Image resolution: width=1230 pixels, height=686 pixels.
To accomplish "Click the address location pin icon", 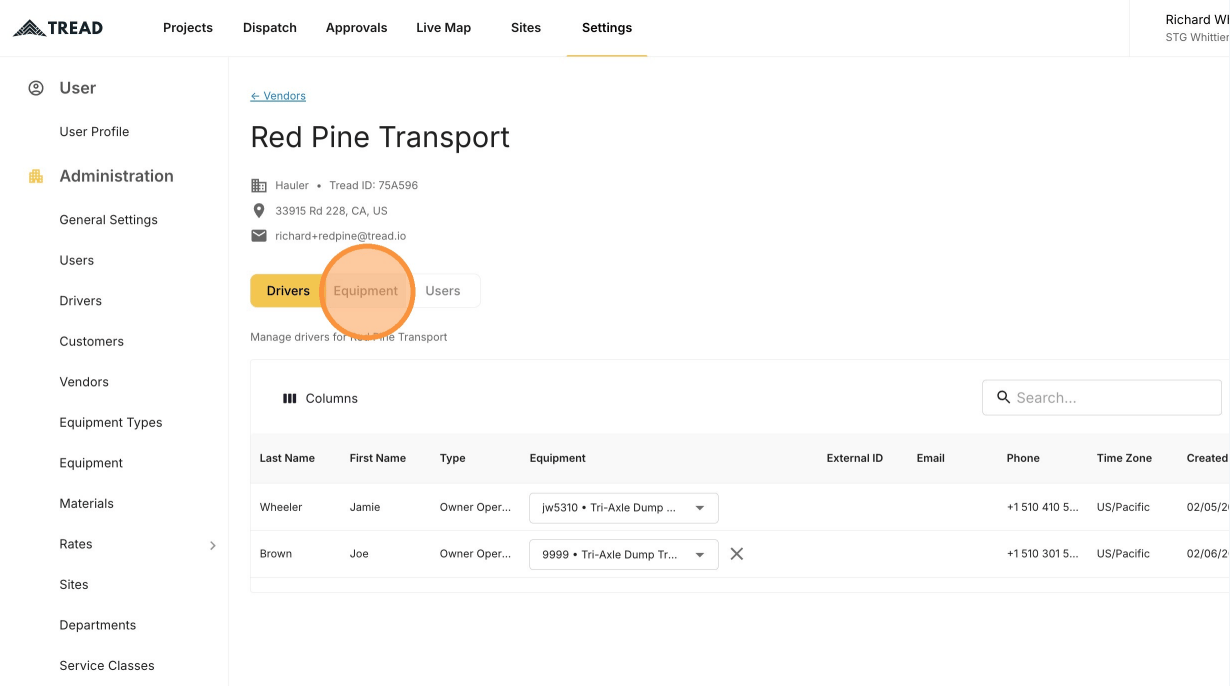I will point(259,211).
